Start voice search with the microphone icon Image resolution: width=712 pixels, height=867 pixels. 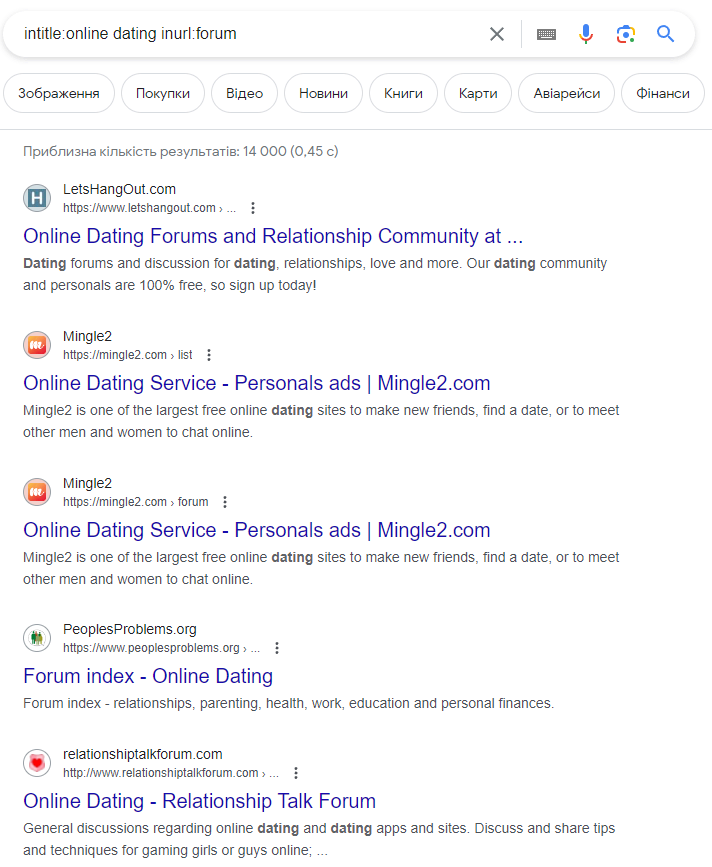(x=585, y=34)
